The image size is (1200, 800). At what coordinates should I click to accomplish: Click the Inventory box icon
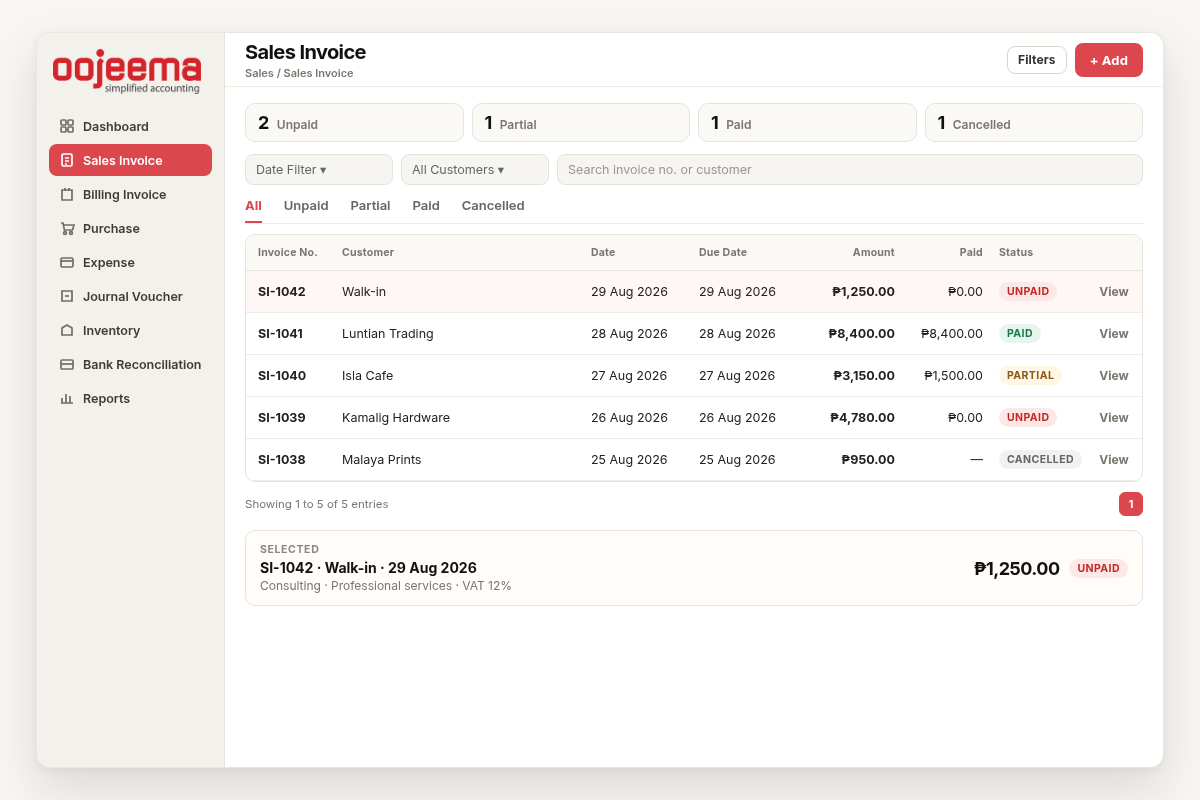(67, 330)
